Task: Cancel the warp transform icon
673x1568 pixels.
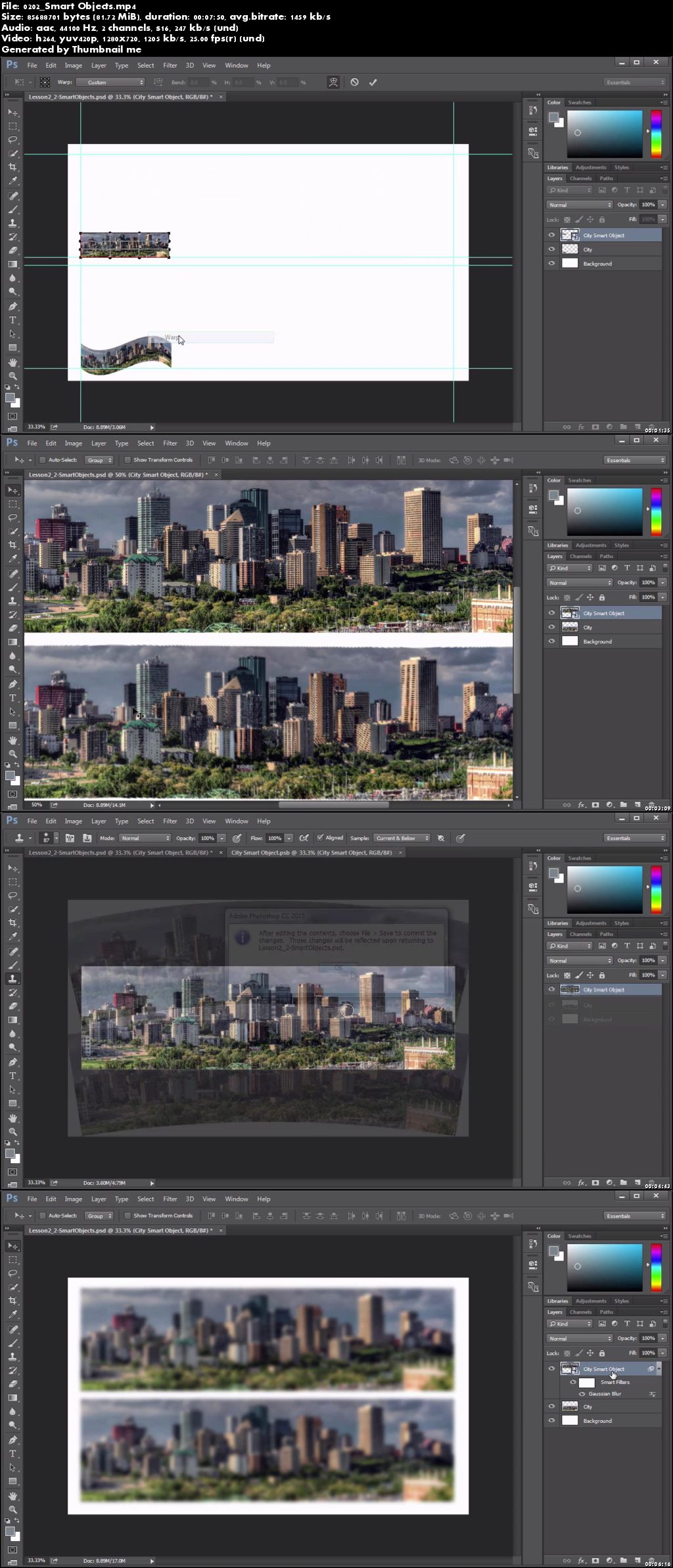Action: coord(354,82)
